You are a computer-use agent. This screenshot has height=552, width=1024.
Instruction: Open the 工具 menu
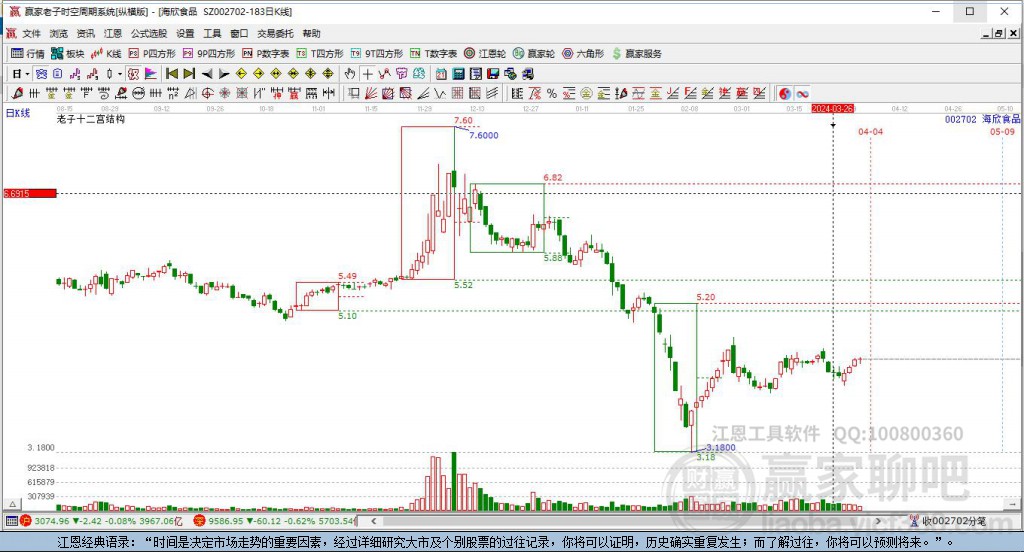click(212, 33)
